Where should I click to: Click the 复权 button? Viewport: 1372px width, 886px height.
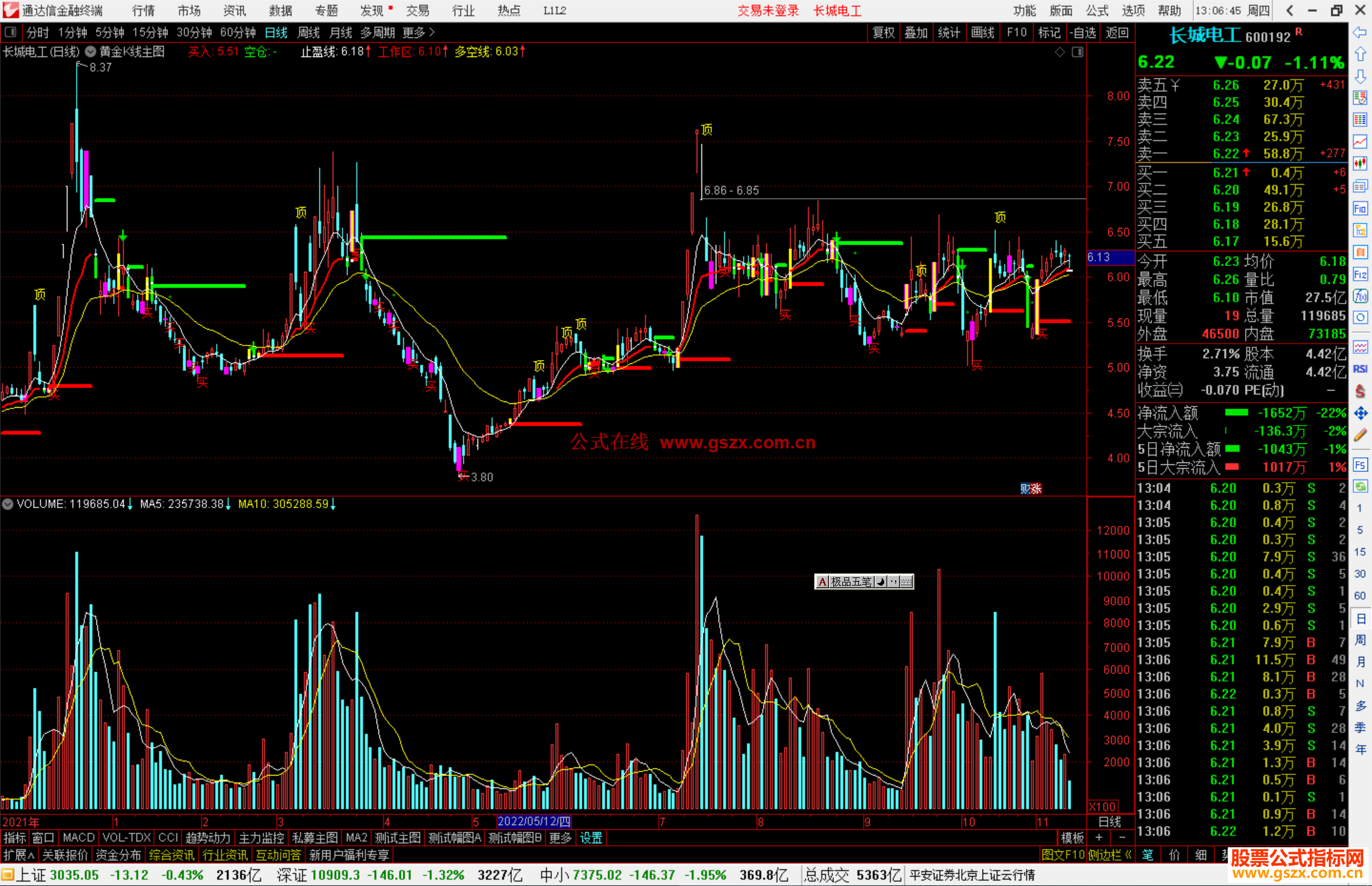[x=884, y=32]
